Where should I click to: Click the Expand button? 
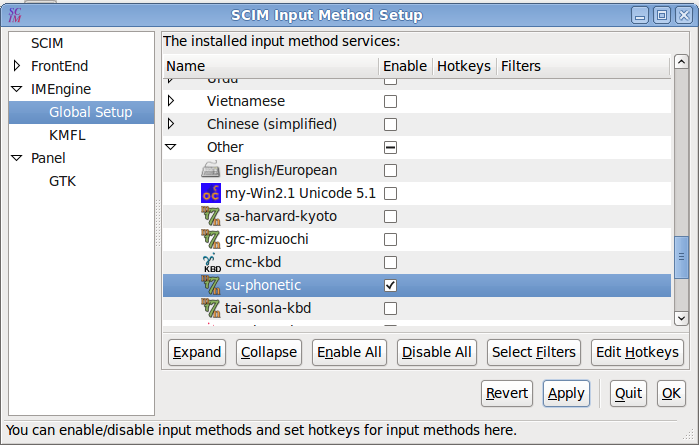(197, 352)
